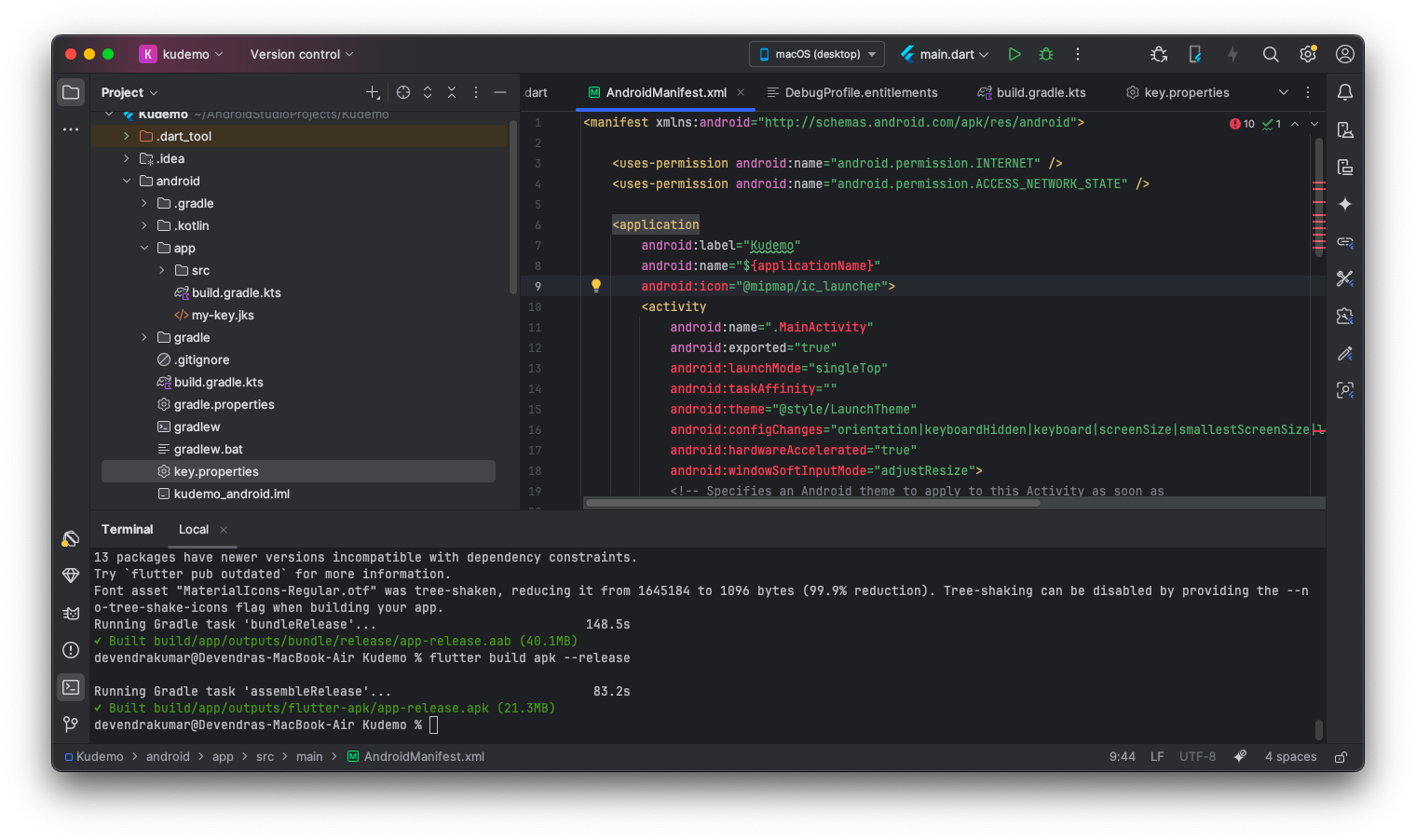
Task: Close the AndroidManifest.xml tab
Action: click(x=741, y=92)
